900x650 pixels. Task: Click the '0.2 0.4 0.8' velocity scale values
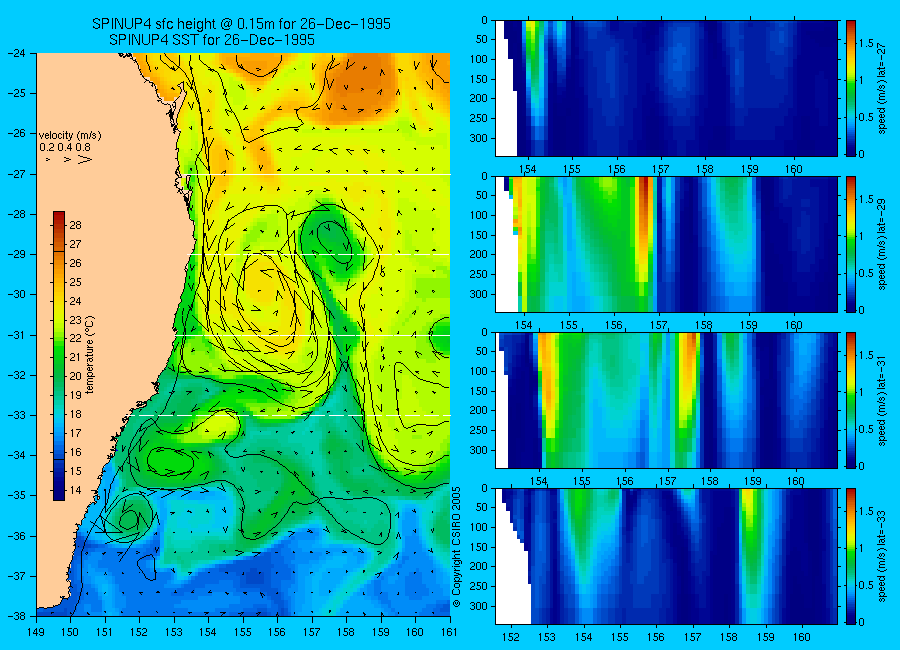[x=65, y=148]
